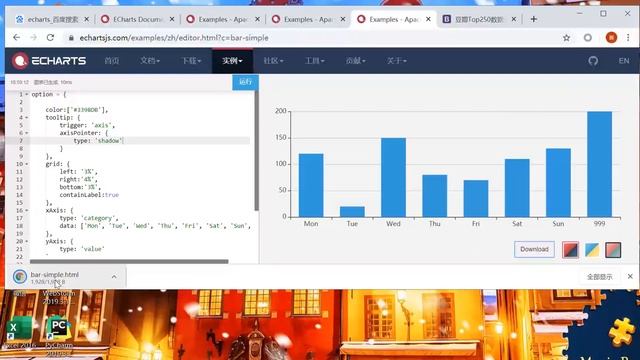Viewport: 640px width, 360px height.
Task: Open the 社区 dropdown menu
Action: [x=273, y=61]
